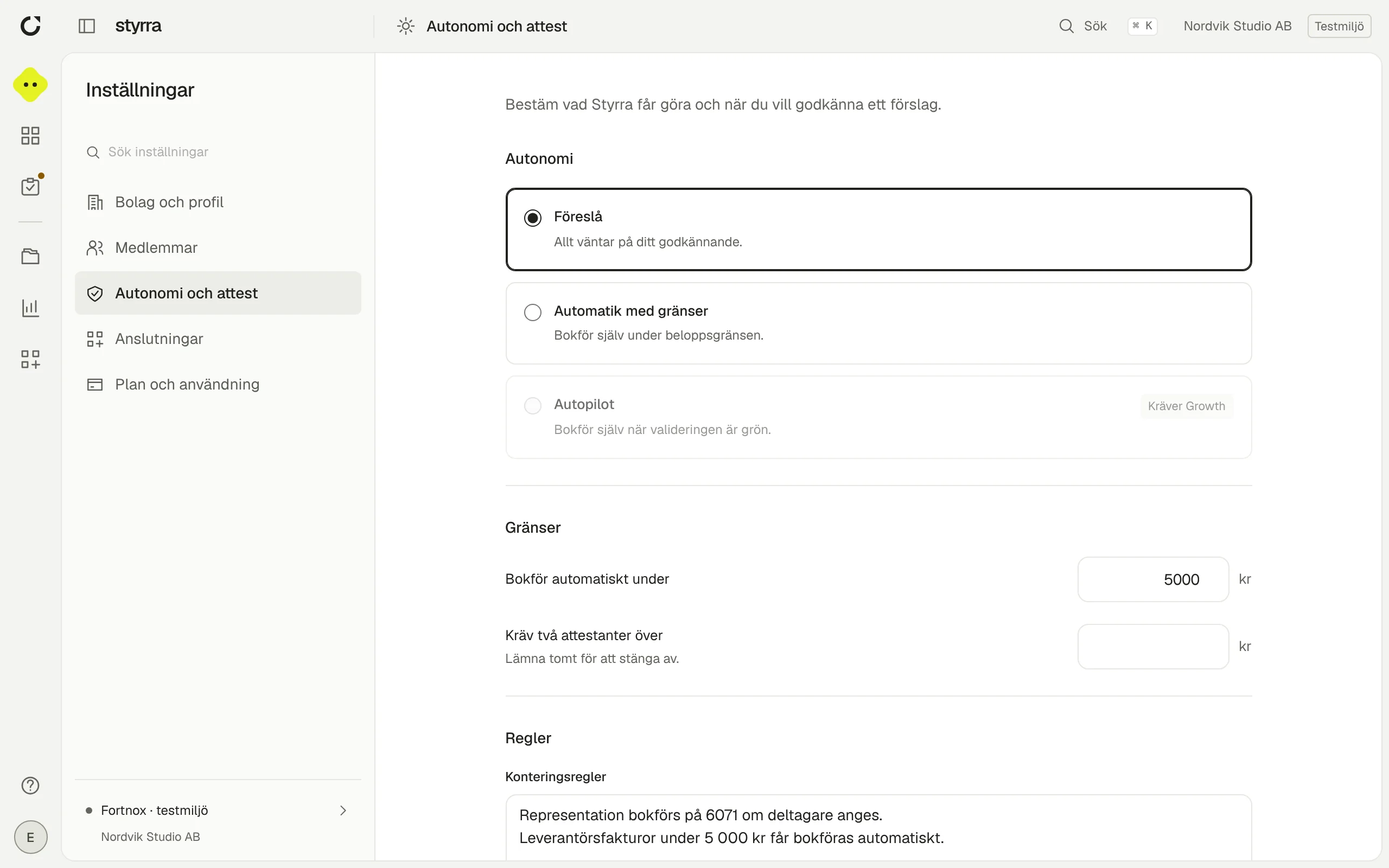This screenshot has height=868, width=1389.
Task: Click the Inställningar heading
Action: [140, 90]
